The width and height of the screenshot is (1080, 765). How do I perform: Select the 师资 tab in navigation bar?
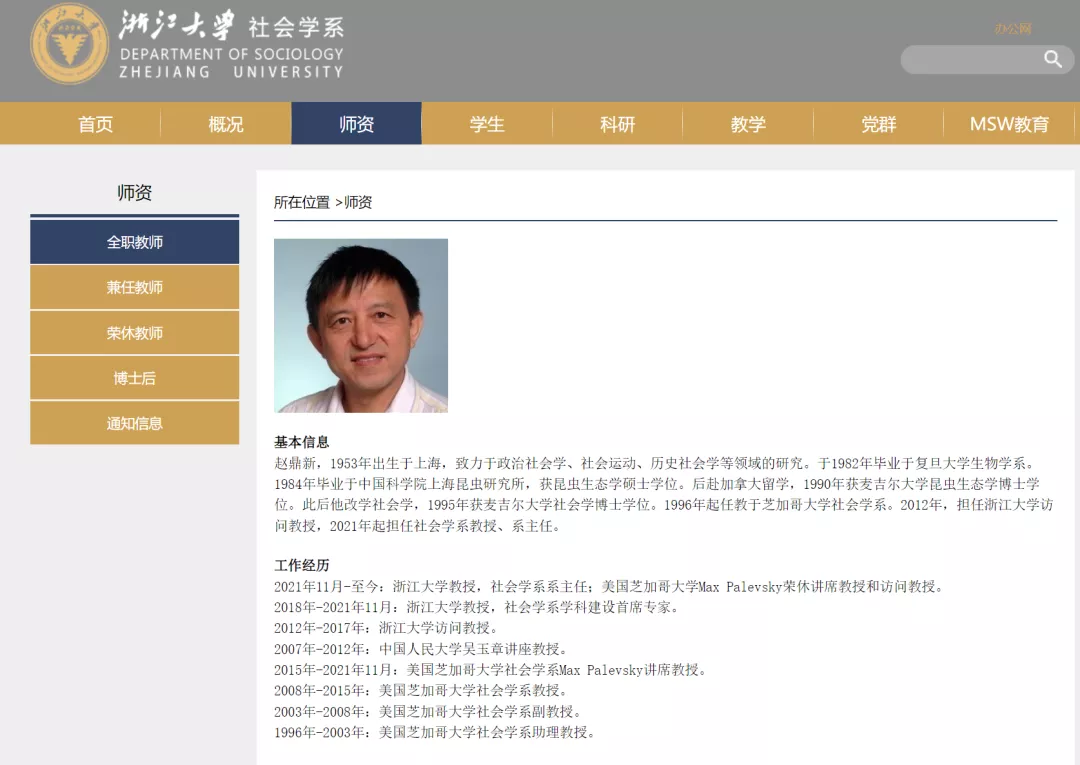[356, 124]
